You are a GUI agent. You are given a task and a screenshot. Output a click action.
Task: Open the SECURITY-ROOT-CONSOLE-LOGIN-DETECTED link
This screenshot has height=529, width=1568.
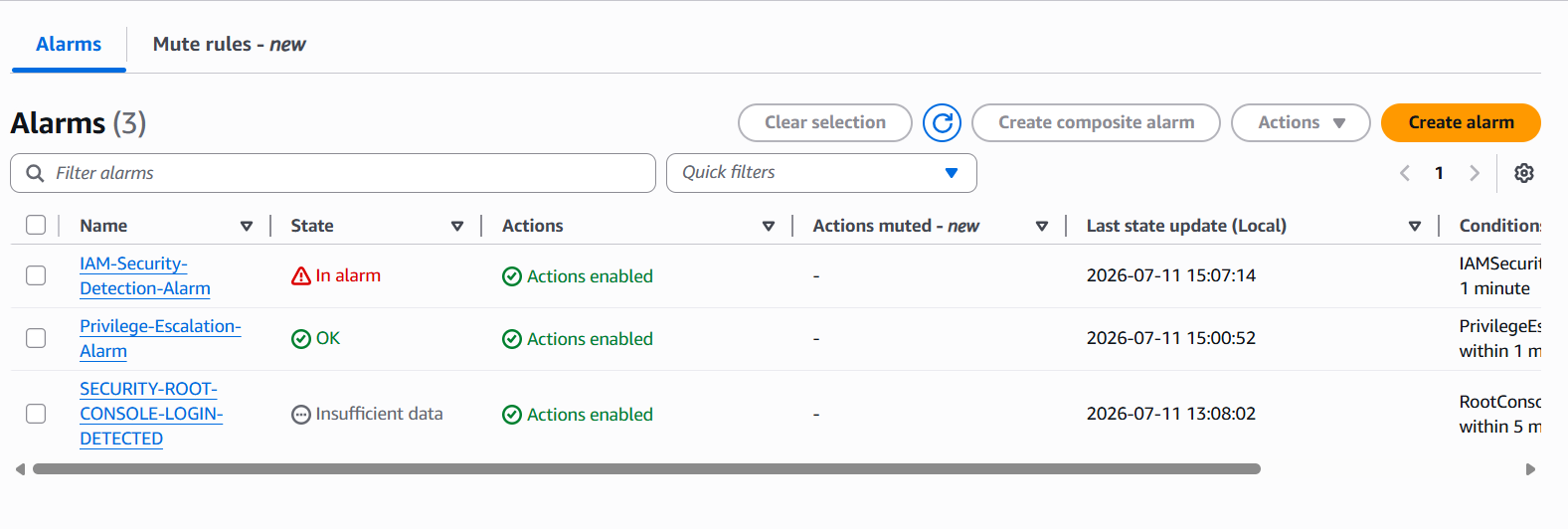click(151, 414)
